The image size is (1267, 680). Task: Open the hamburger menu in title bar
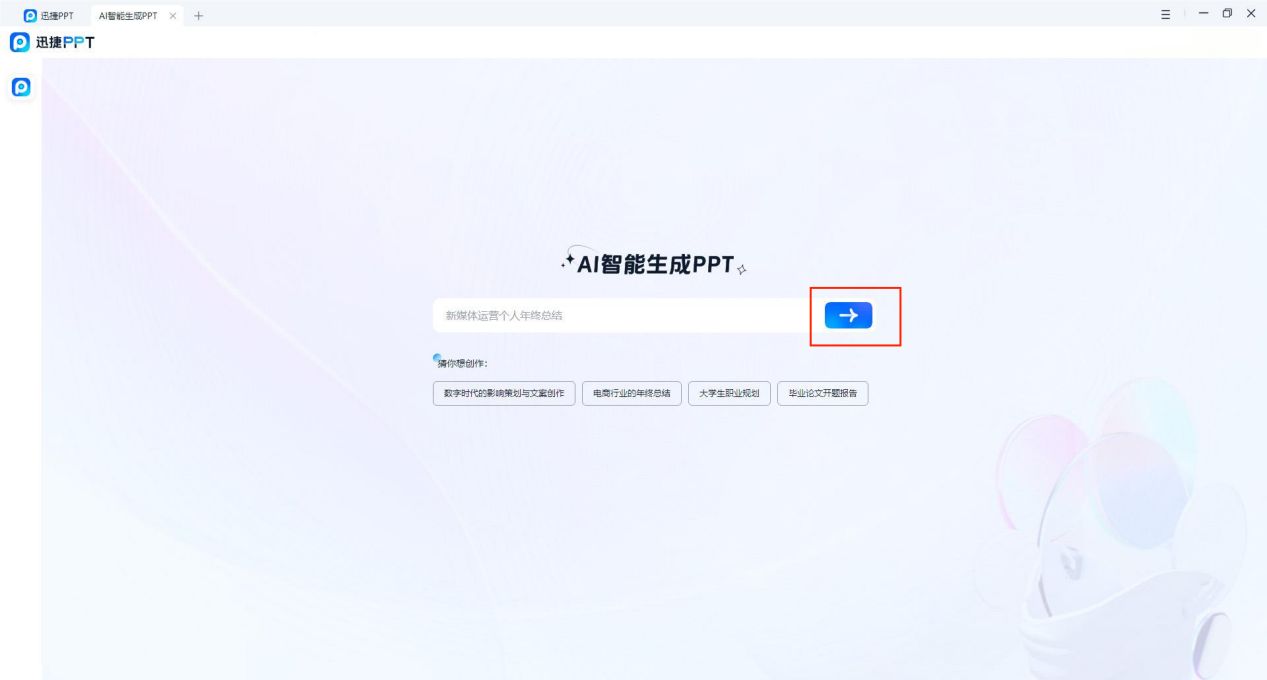point(1166,14)
